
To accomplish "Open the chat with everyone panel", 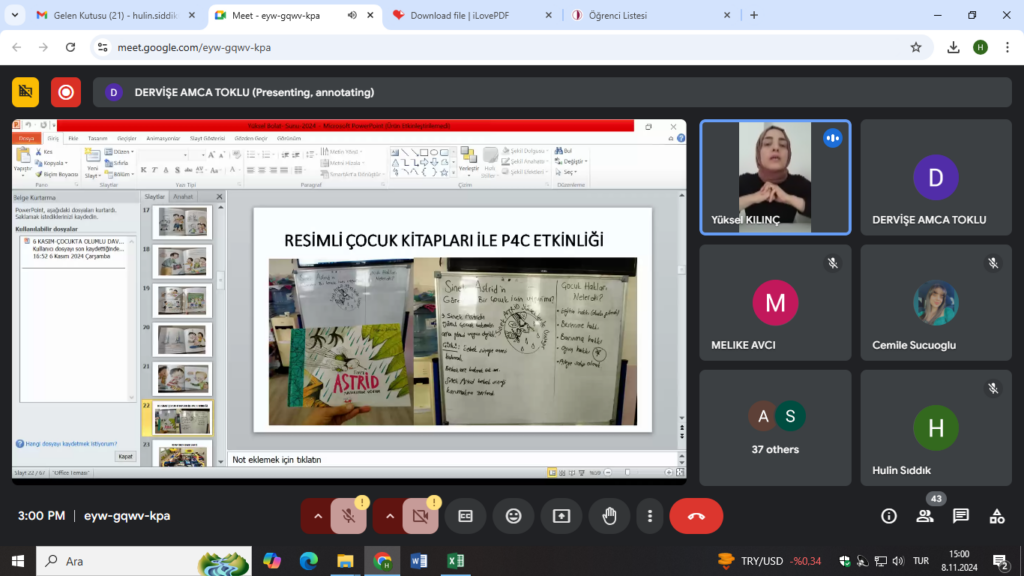I will (960, 516).
